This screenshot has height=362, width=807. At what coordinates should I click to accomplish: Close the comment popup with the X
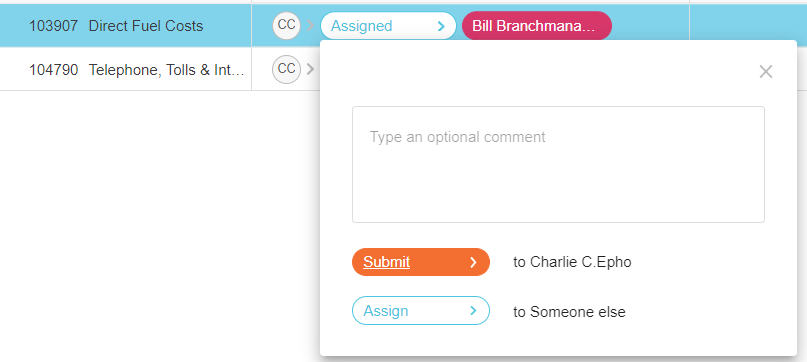[x=766, y=72]
